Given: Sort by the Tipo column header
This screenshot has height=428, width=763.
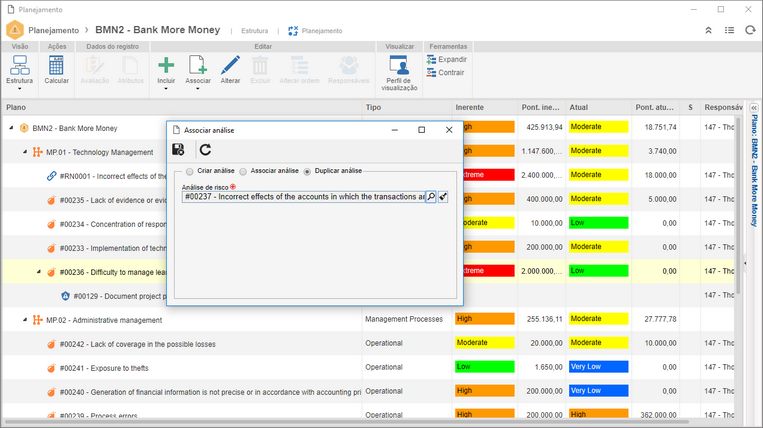Looking at the screenshot, I should (407, 107).
